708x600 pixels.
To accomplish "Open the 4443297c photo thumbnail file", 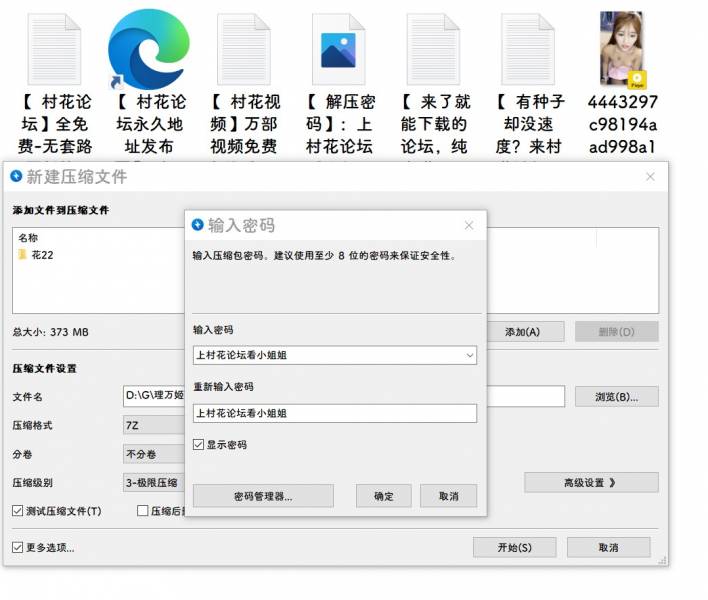I will (622, 50).
